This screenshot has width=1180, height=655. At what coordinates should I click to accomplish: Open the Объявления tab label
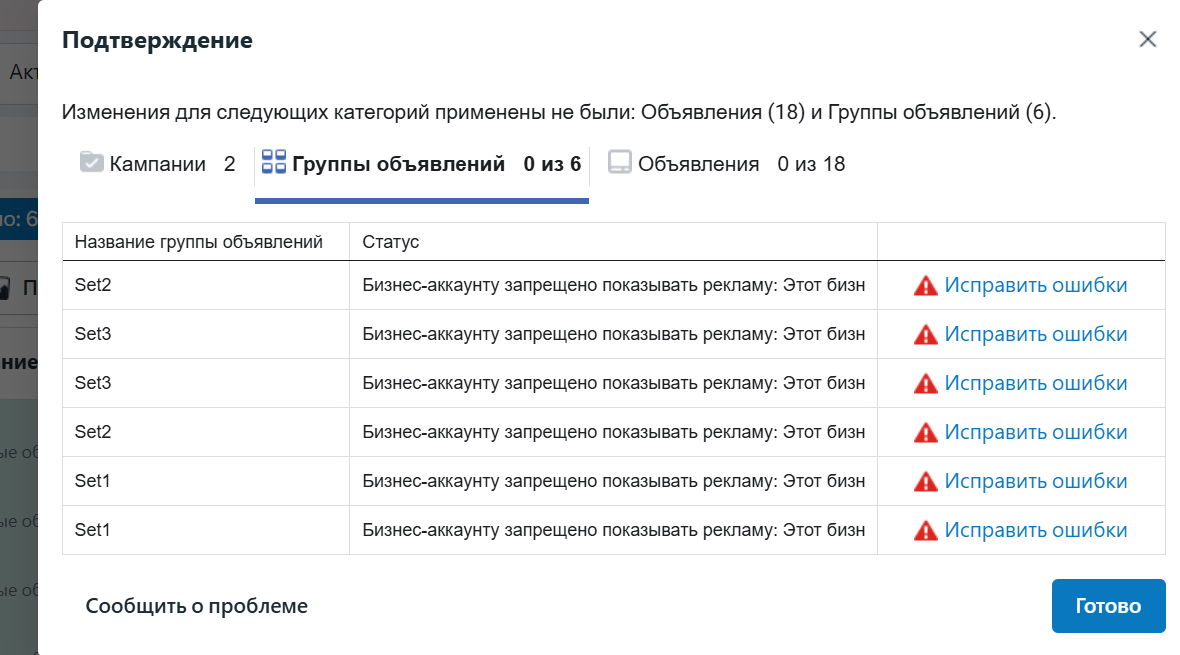click(698, 164)
